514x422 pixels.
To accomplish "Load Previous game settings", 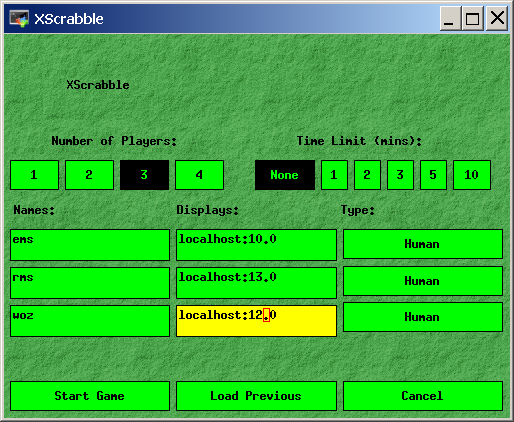I will pos(256,396).
